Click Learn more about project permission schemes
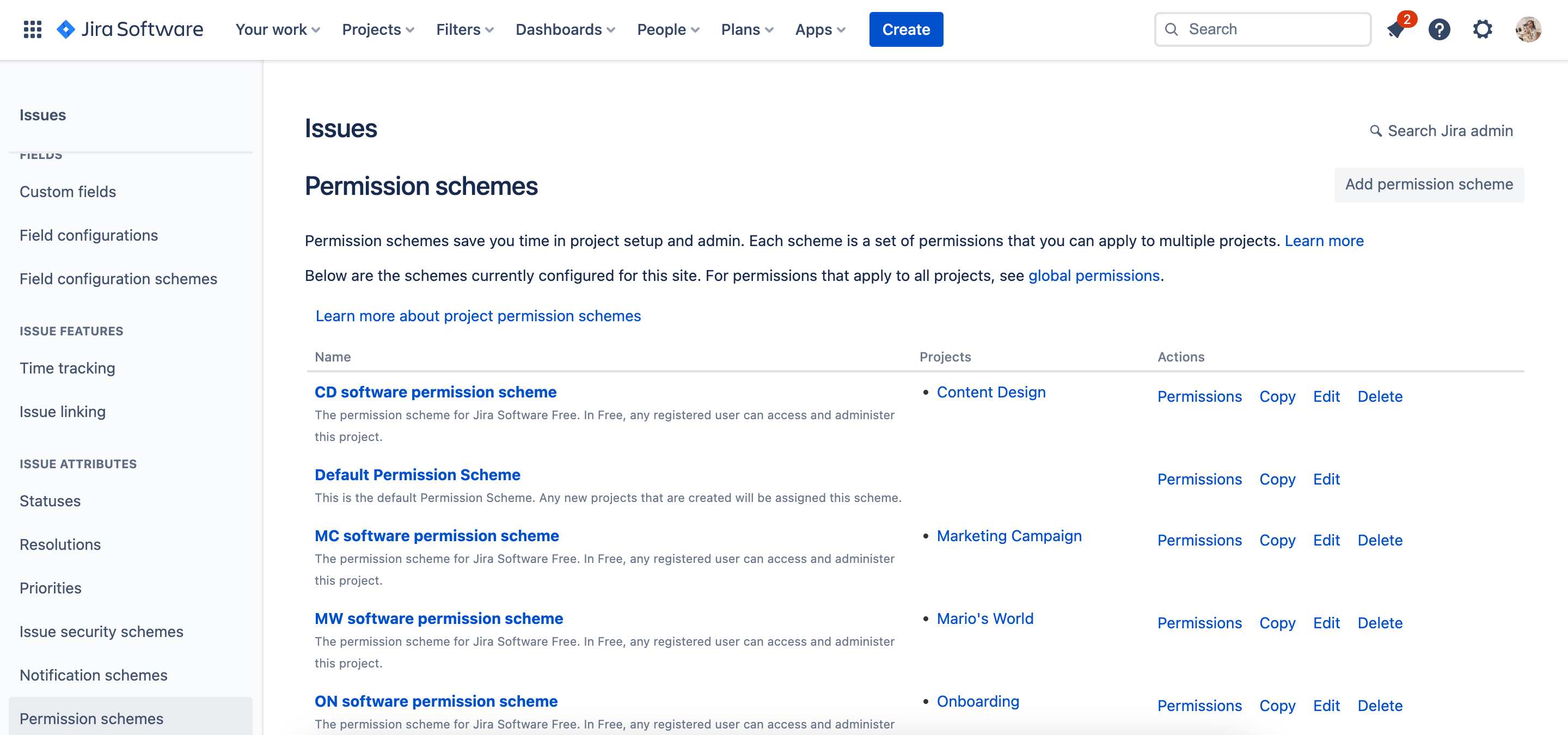Screen dimensions: 1568x735 tap(478, 315)
